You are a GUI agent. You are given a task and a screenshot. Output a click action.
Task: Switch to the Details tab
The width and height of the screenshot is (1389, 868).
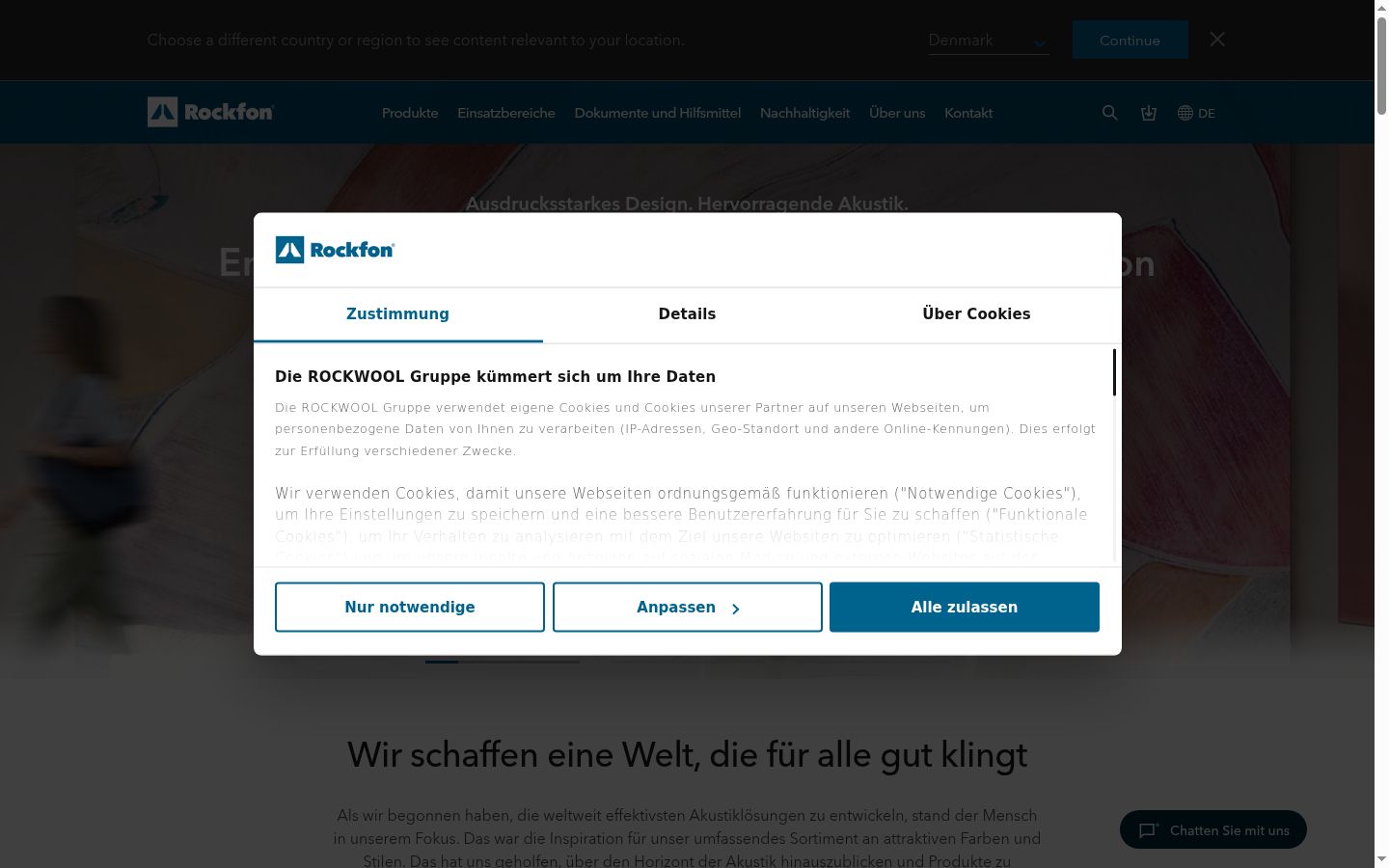(x=687, y=314)
